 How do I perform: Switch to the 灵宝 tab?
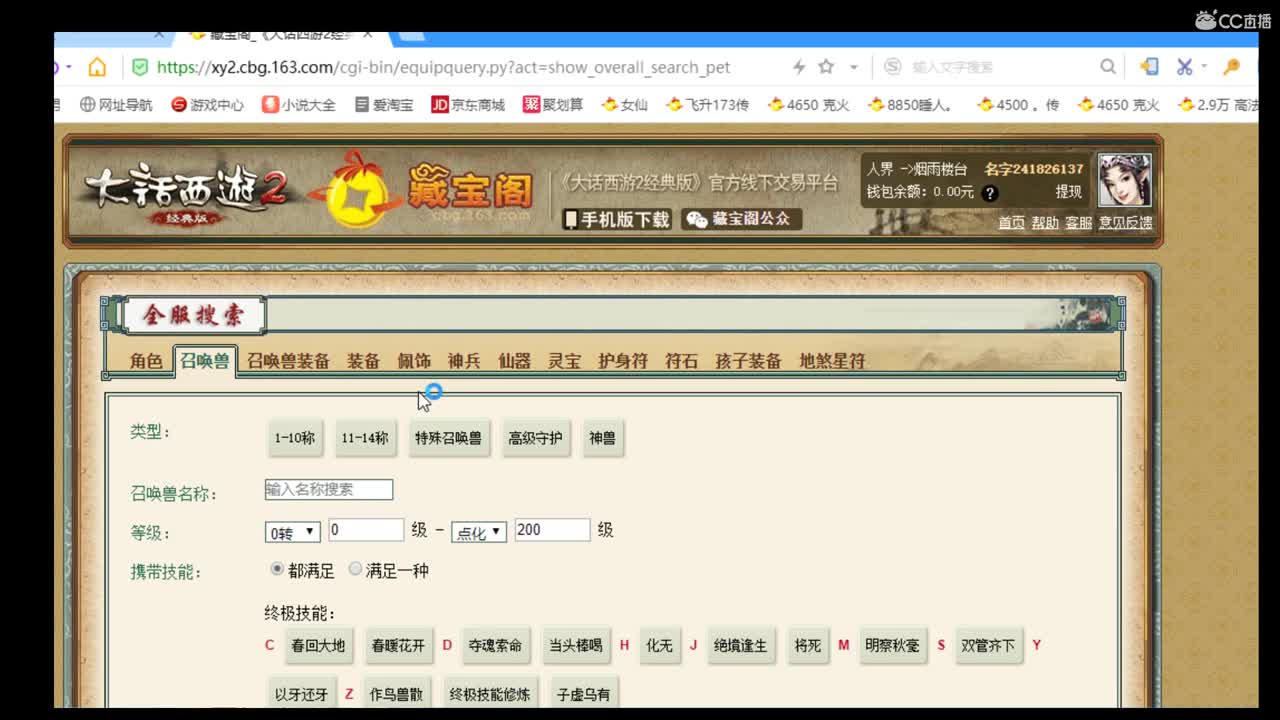click(x=564, y=361)
